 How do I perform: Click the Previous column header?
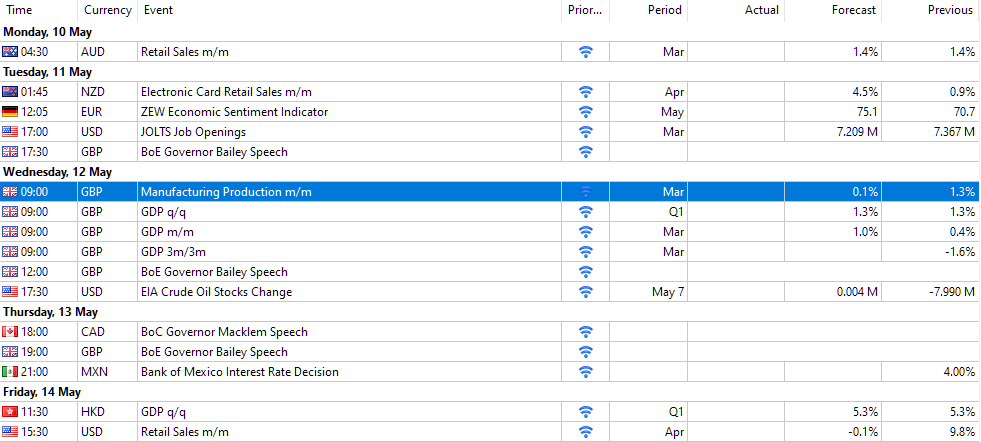tap(949, 10)
